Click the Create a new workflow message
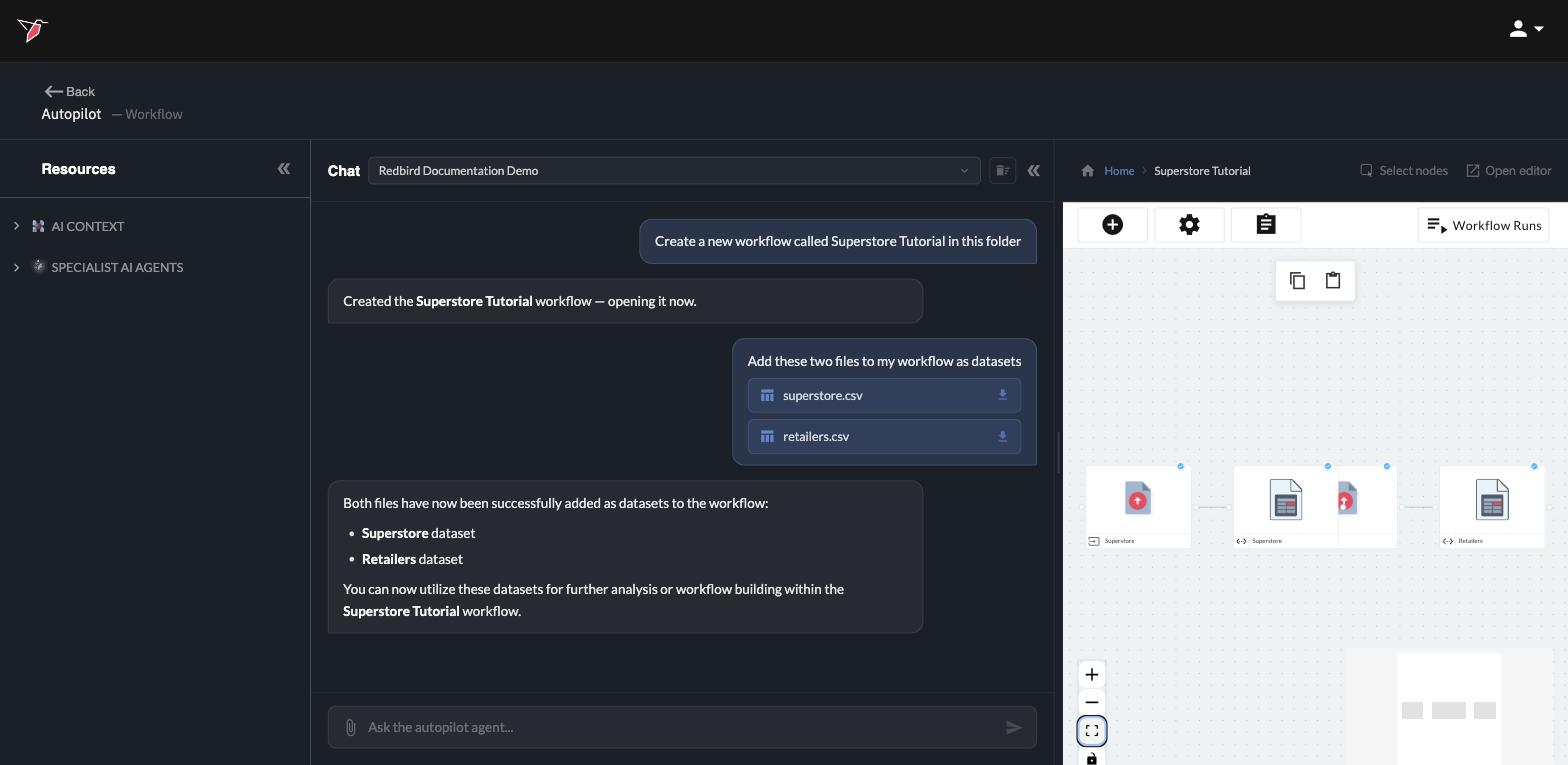Viewport: 1568px width, 765px height. (838, 241)
